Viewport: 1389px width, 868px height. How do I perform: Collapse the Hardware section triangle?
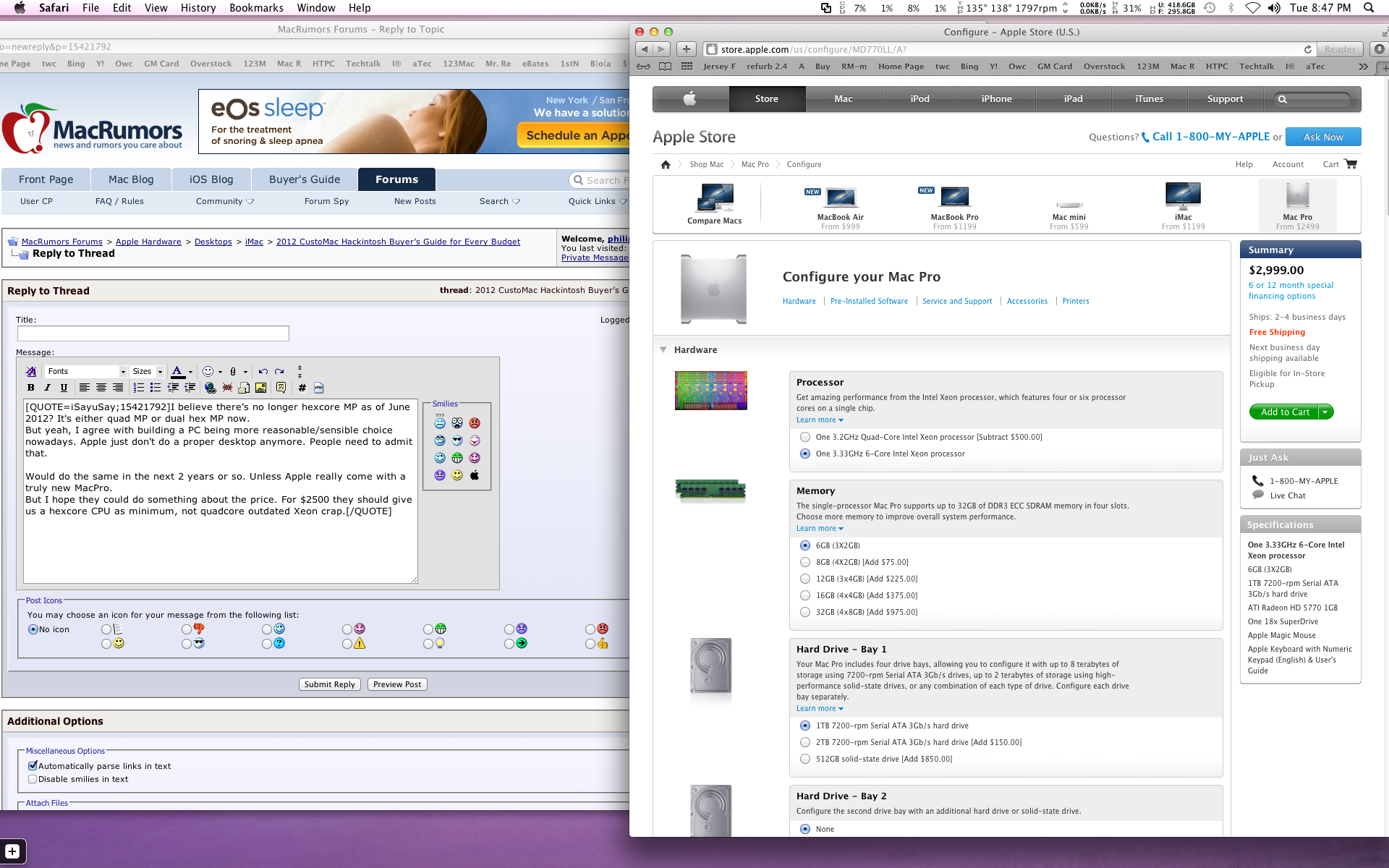coord(663,349)
